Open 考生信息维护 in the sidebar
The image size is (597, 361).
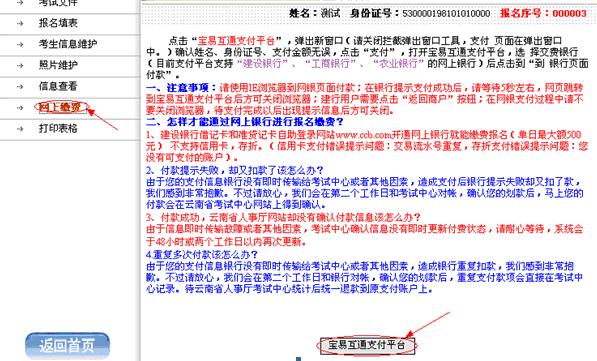(x=68, y=44)
